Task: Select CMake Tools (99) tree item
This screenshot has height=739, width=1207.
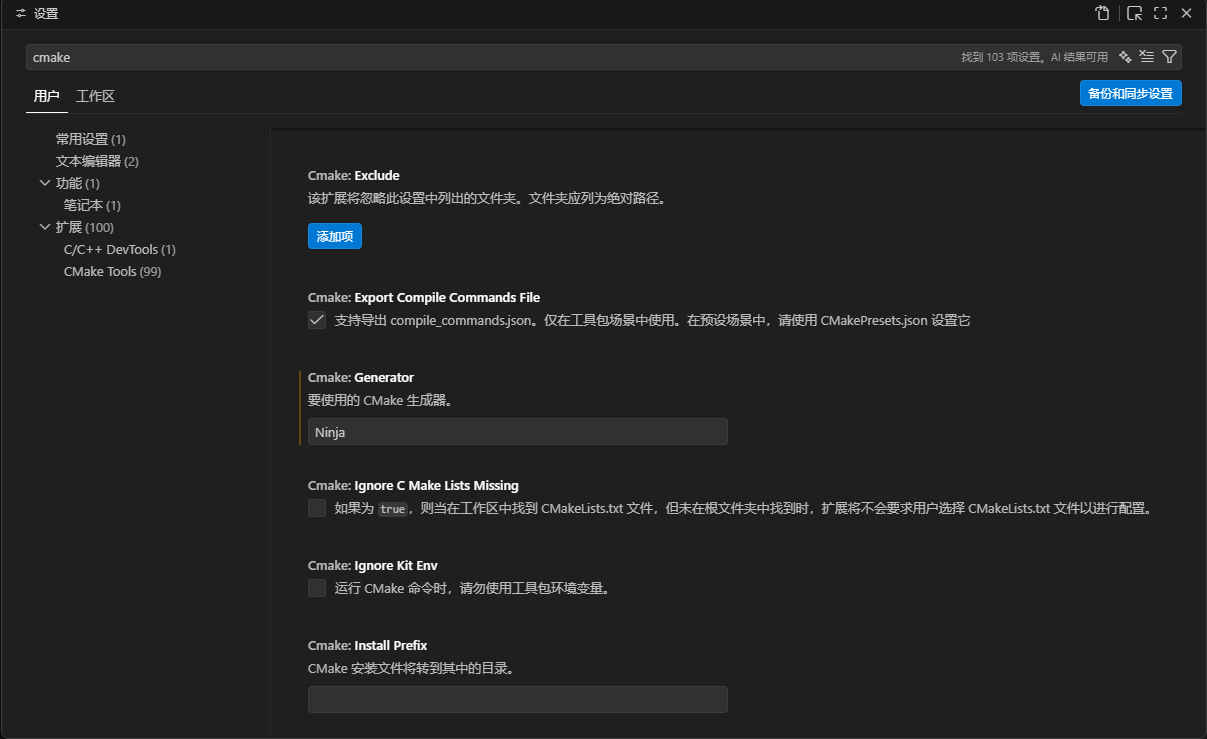Action: tap(112, 271)
